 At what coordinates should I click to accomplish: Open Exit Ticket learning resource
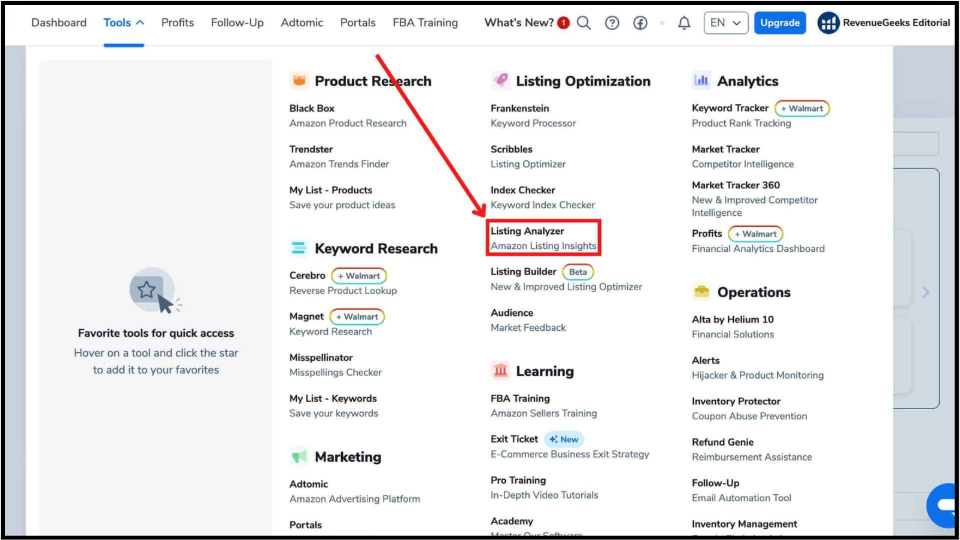click(x=514, y=439)
